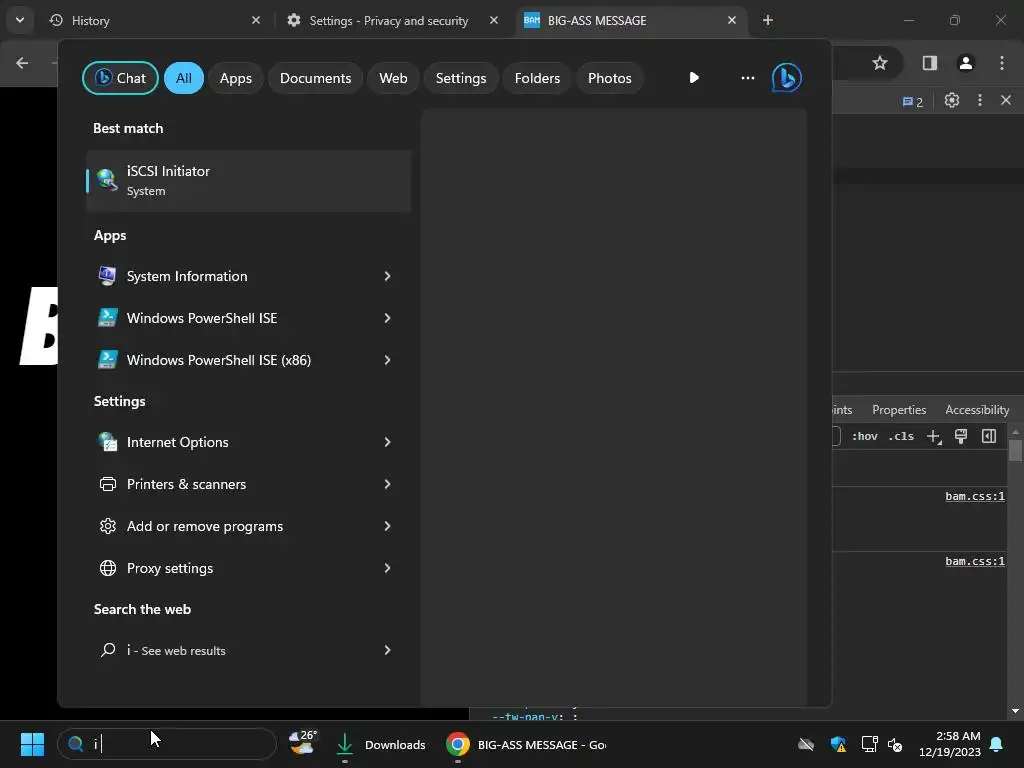Open the muted volume tray icon

coord(895,744)
